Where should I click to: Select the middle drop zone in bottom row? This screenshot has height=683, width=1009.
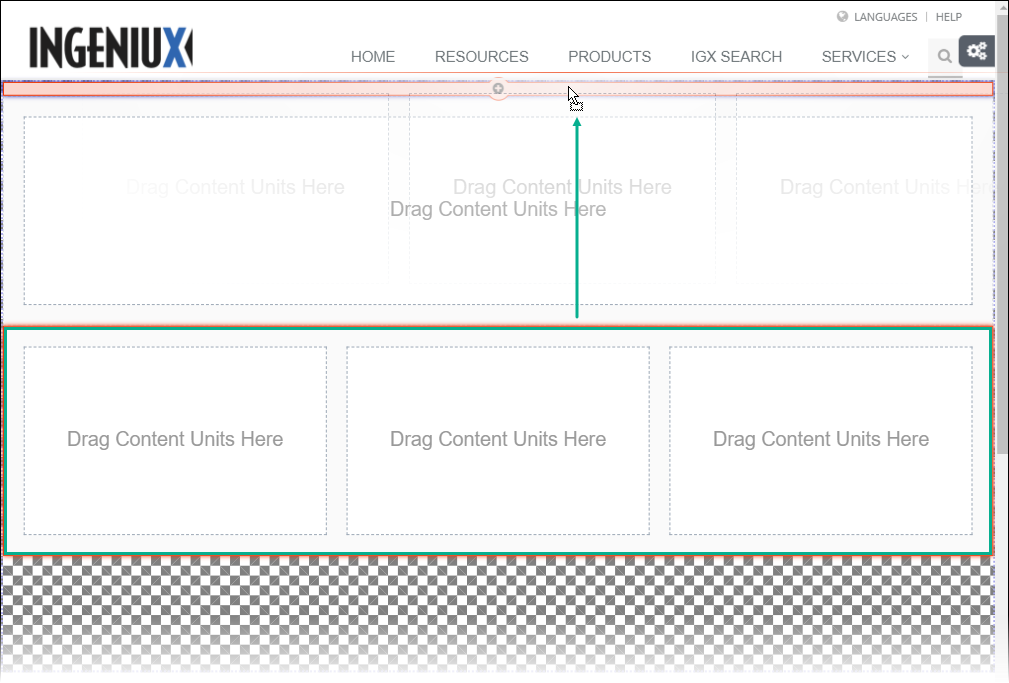pos(498,440)
